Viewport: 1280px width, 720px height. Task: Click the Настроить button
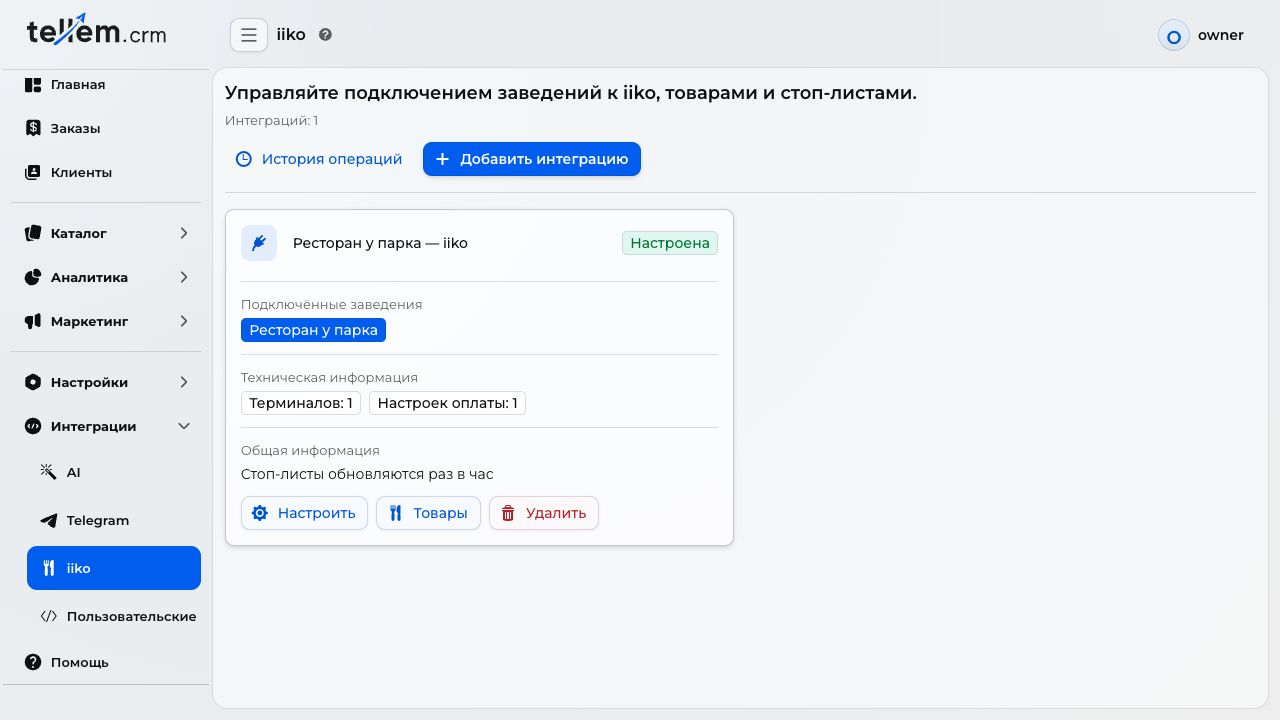pyautogui.click(x=304, y=513)
